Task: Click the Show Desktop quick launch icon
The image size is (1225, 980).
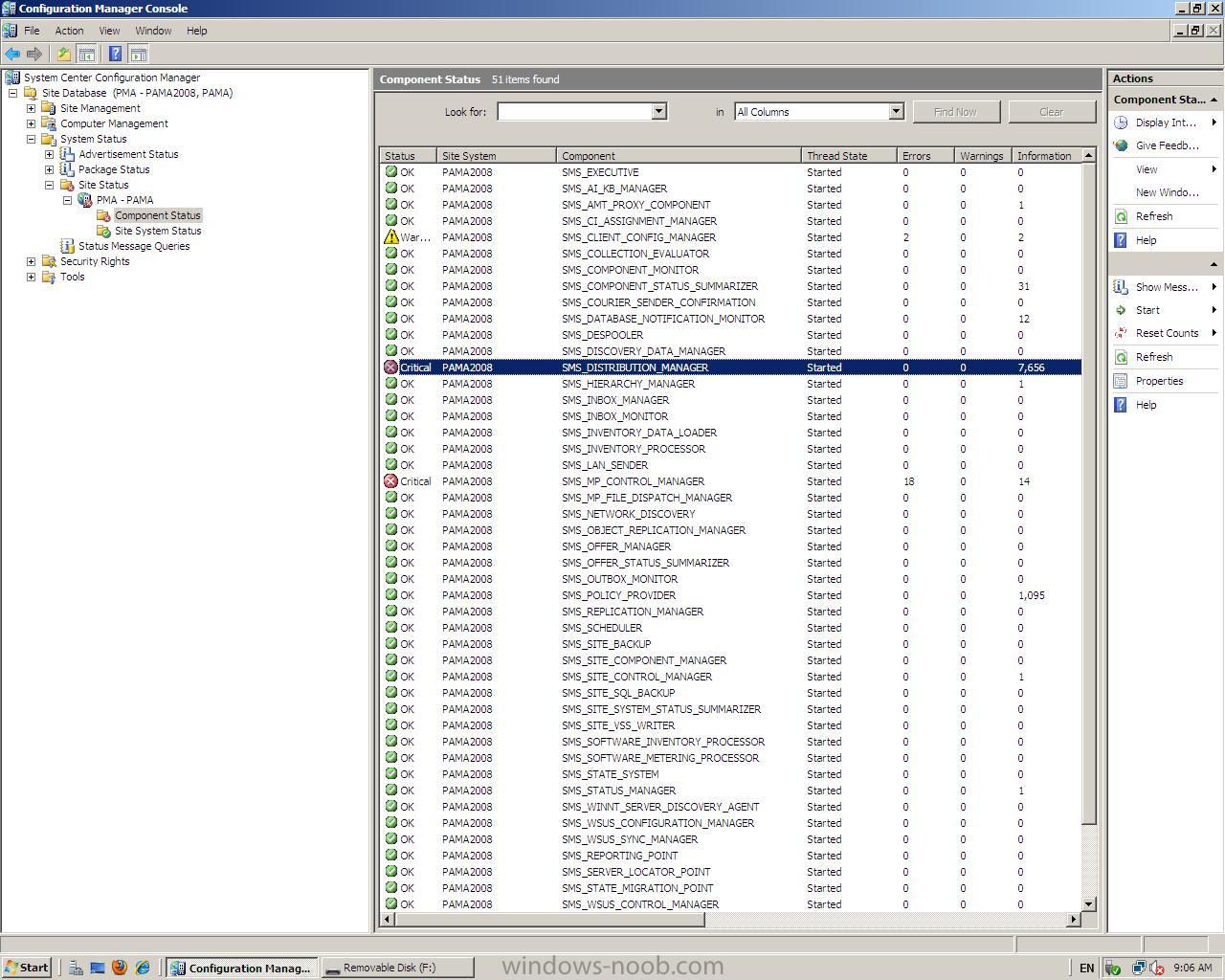Action: 97,968
